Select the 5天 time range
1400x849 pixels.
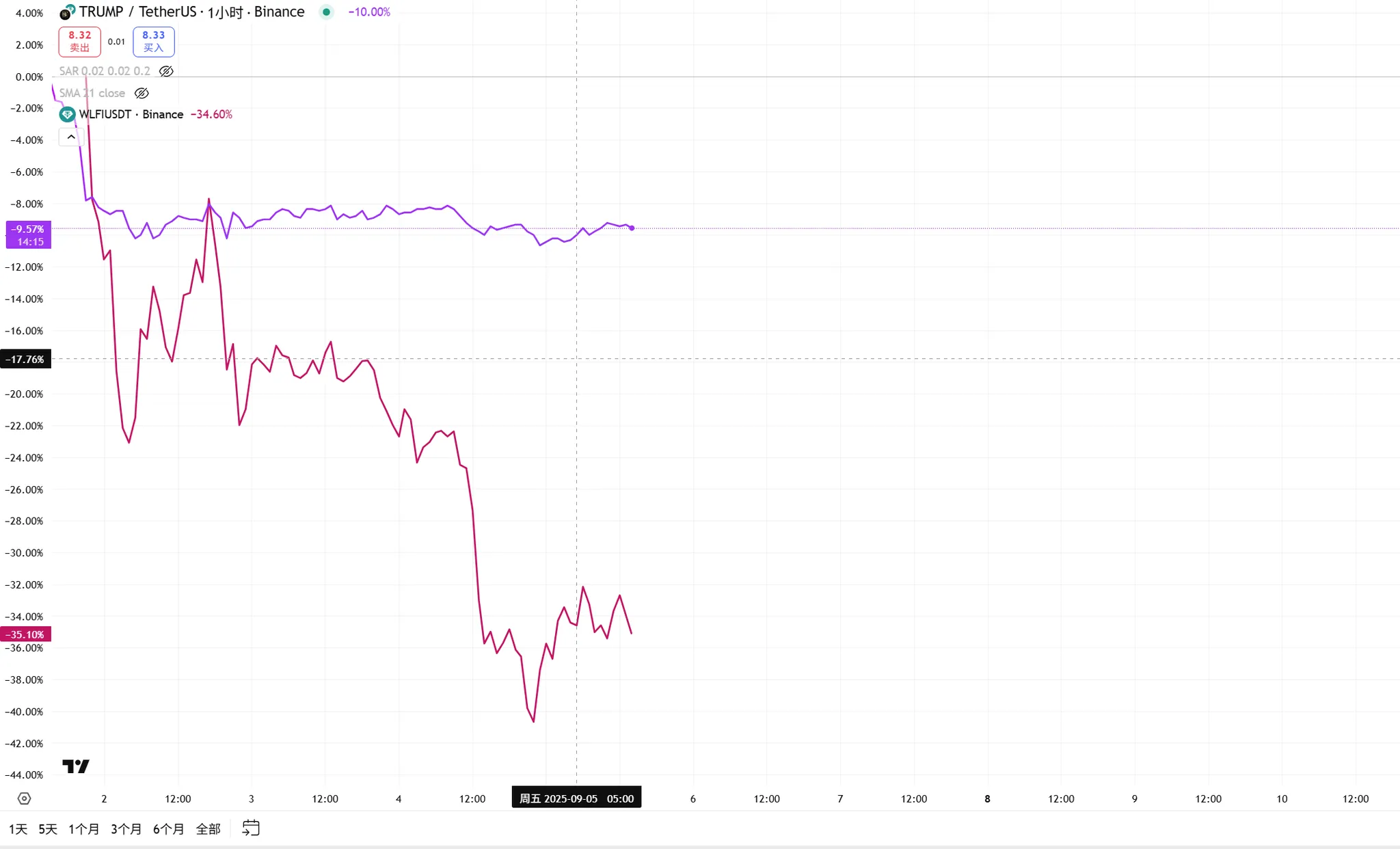(x=48, y=829)
